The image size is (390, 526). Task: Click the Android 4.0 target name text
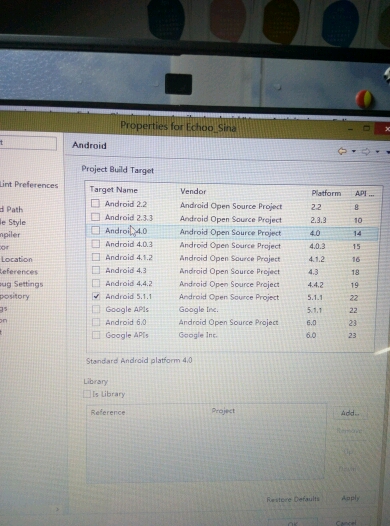(x=126, y=231)
